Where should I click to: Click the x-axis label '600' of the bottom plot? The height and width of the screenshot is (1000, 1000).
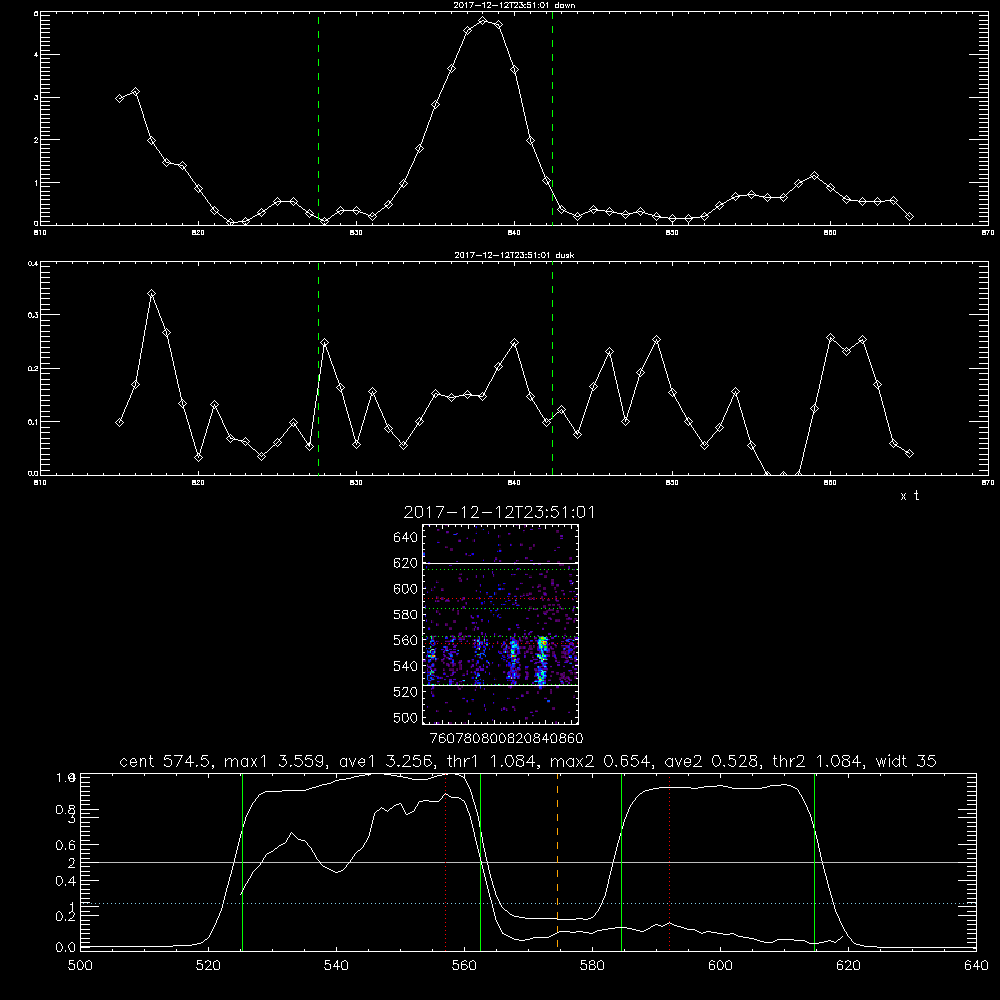(721, 966)
